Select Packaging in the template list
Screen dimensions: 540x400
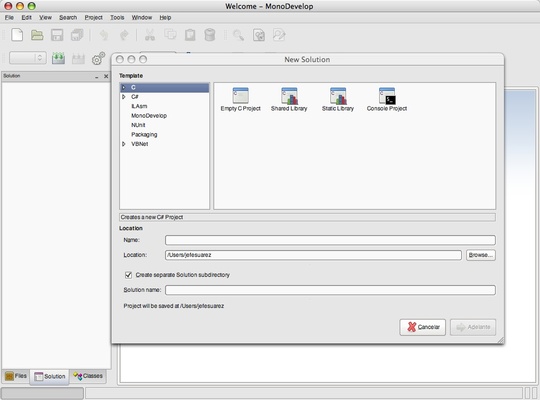point(144,135)
